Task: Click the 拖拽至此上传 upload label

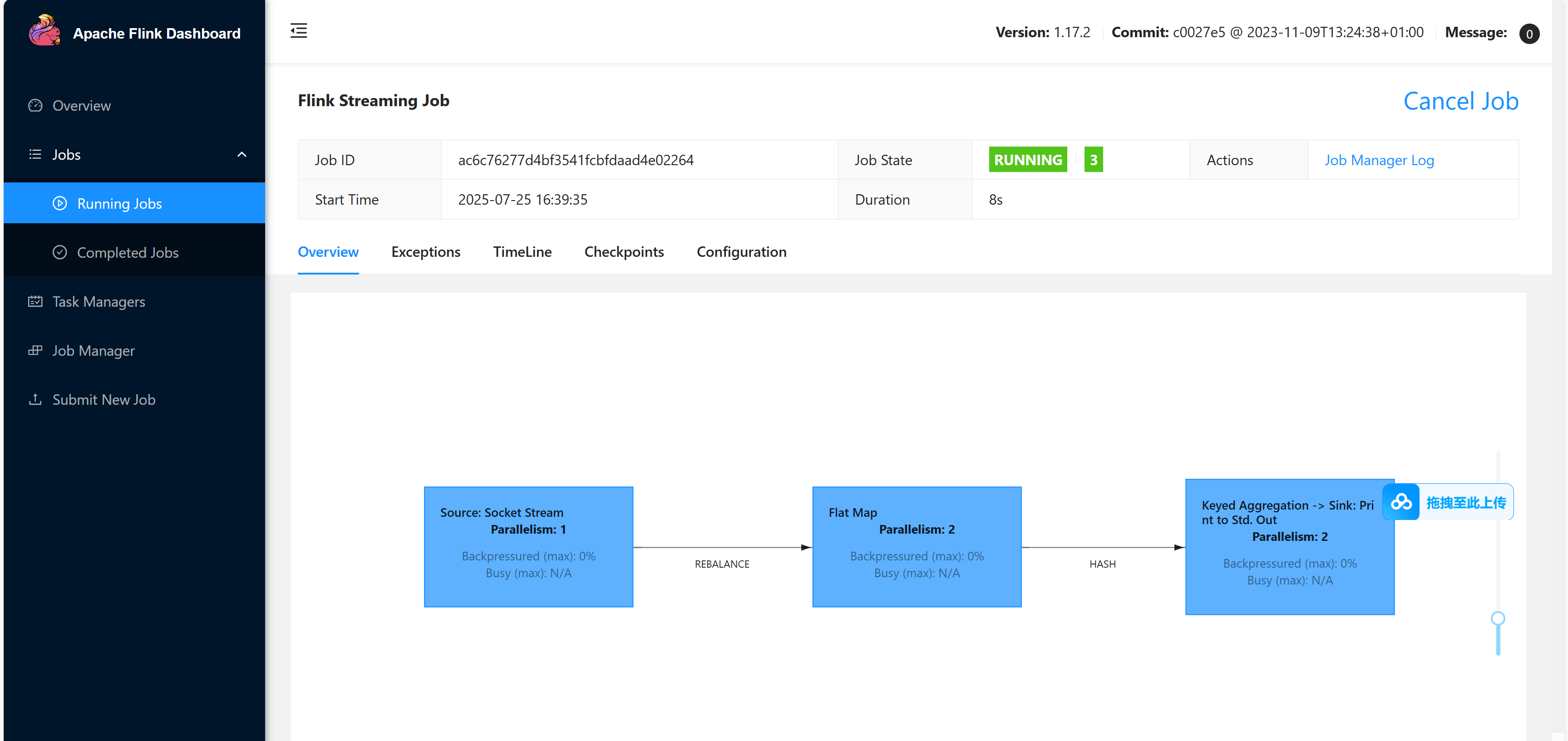Action: click(x=1466, y=502)
